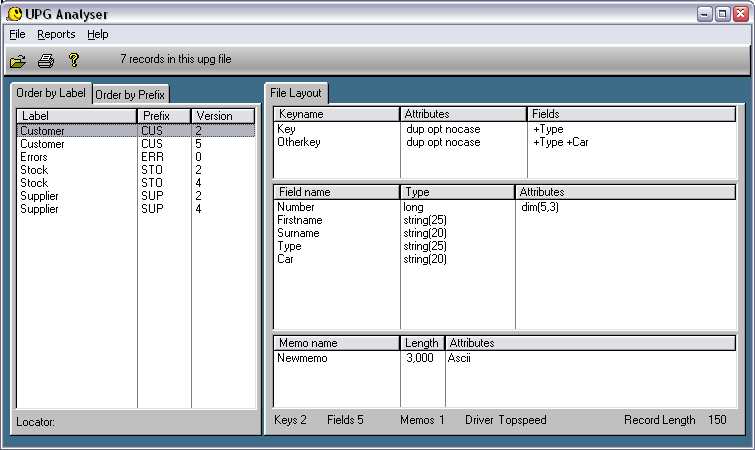Click the UPG Analyser title bar icon
The height and width of the screenshot is (450, 755).
[x=14, y=14]
